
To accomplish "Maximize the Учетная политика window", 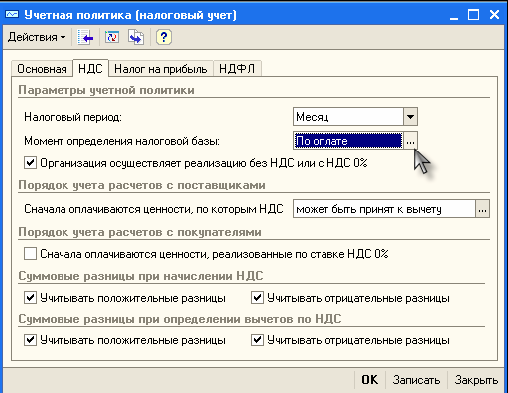I will [473, 15].
